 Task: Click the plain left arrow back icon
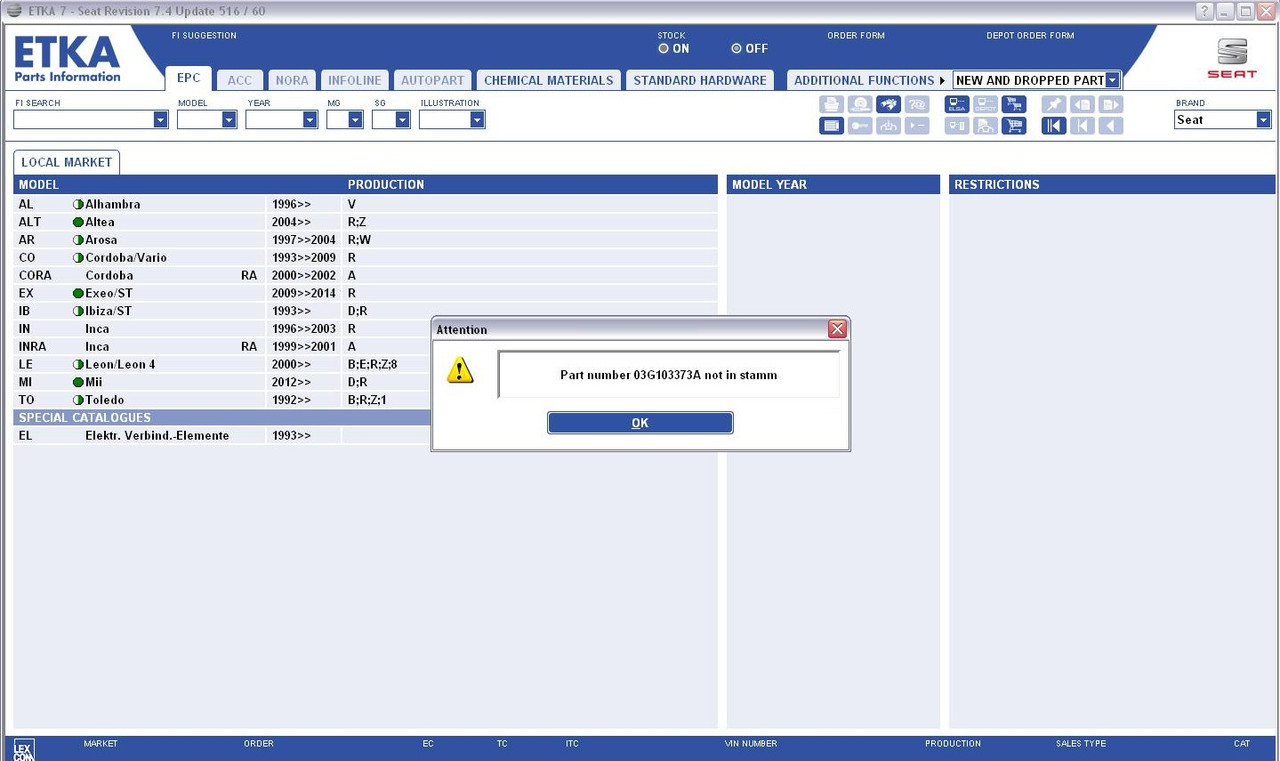coord(1111,126)
